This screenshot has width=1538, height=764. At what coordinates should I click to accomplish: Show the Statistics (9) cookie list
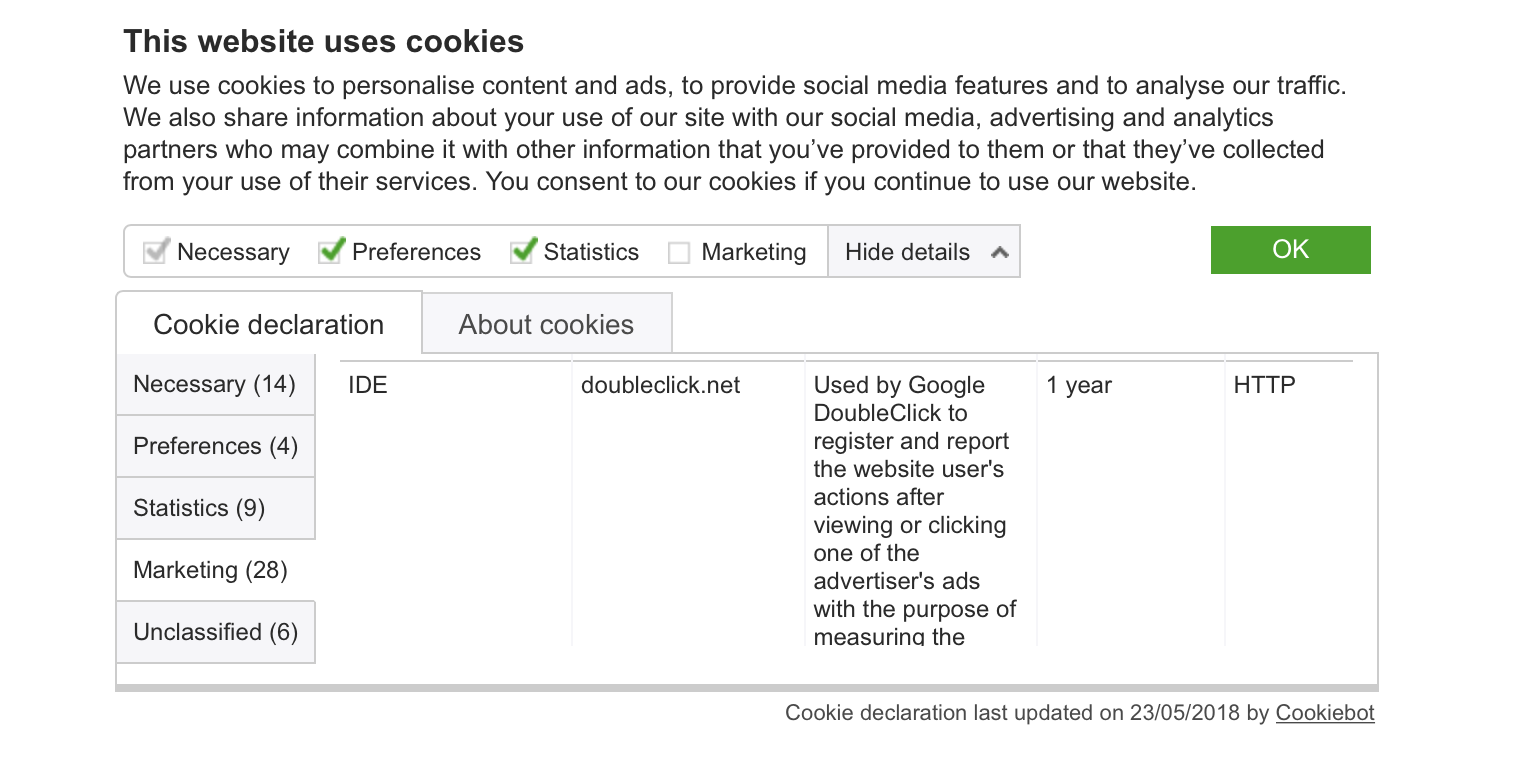[215, 508]
